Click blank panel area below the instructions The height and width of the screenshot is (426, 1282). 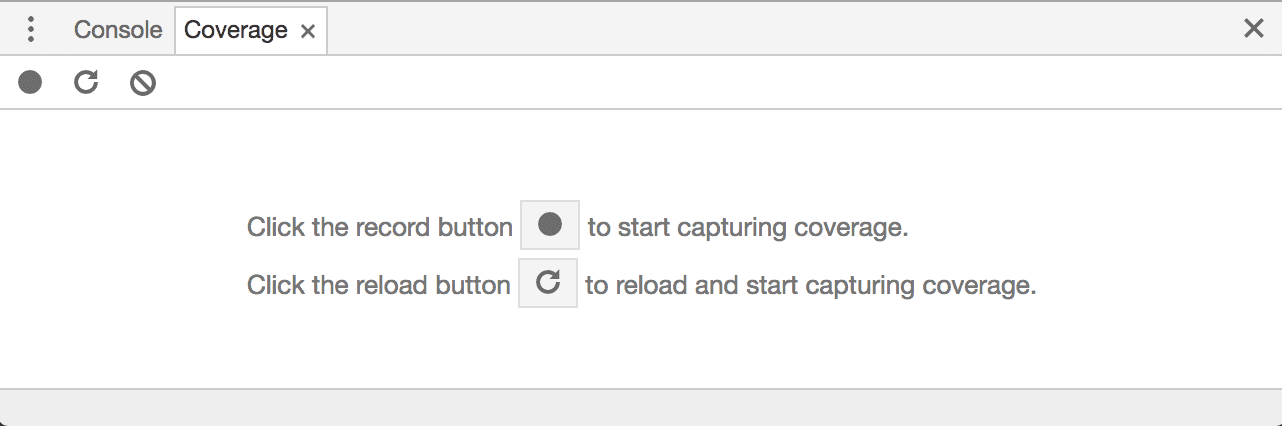640,345
